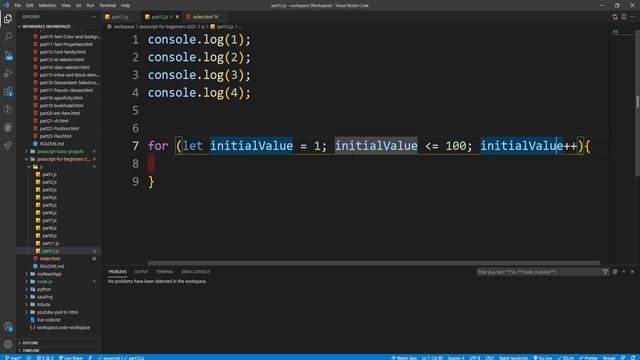Close the bottom panel
640x360 pixels.
coord(632,272)
